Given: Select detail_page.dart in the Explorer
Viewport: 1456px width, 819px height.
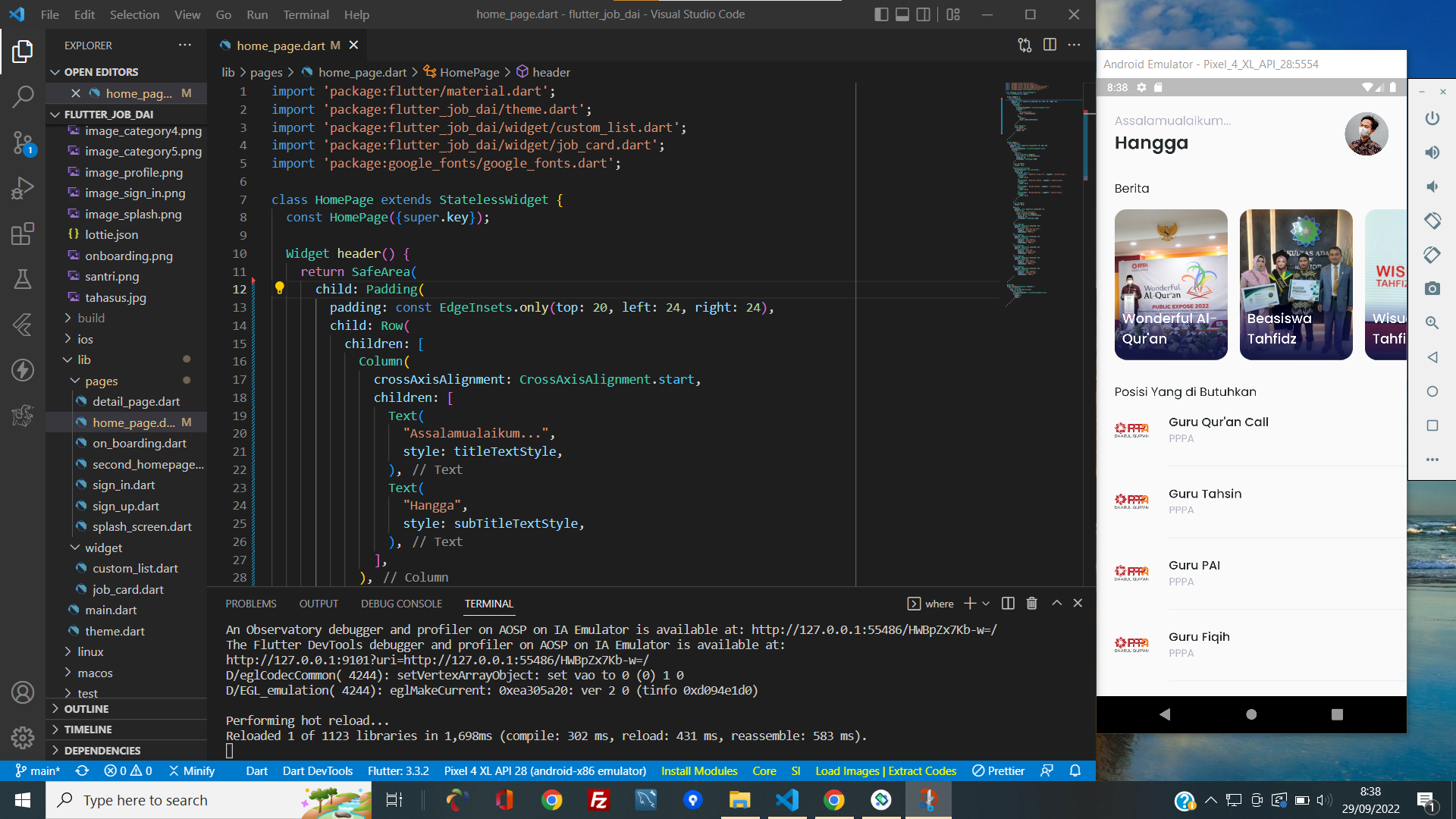Looking at the screenshot, I should tap(137, 401).
